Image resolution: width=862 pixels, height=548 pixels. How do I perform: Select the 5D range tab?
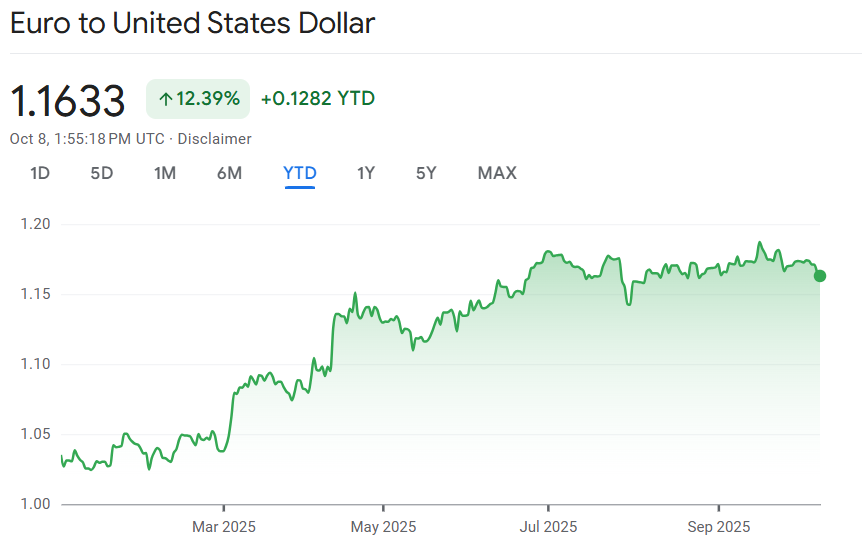(102, 173)
